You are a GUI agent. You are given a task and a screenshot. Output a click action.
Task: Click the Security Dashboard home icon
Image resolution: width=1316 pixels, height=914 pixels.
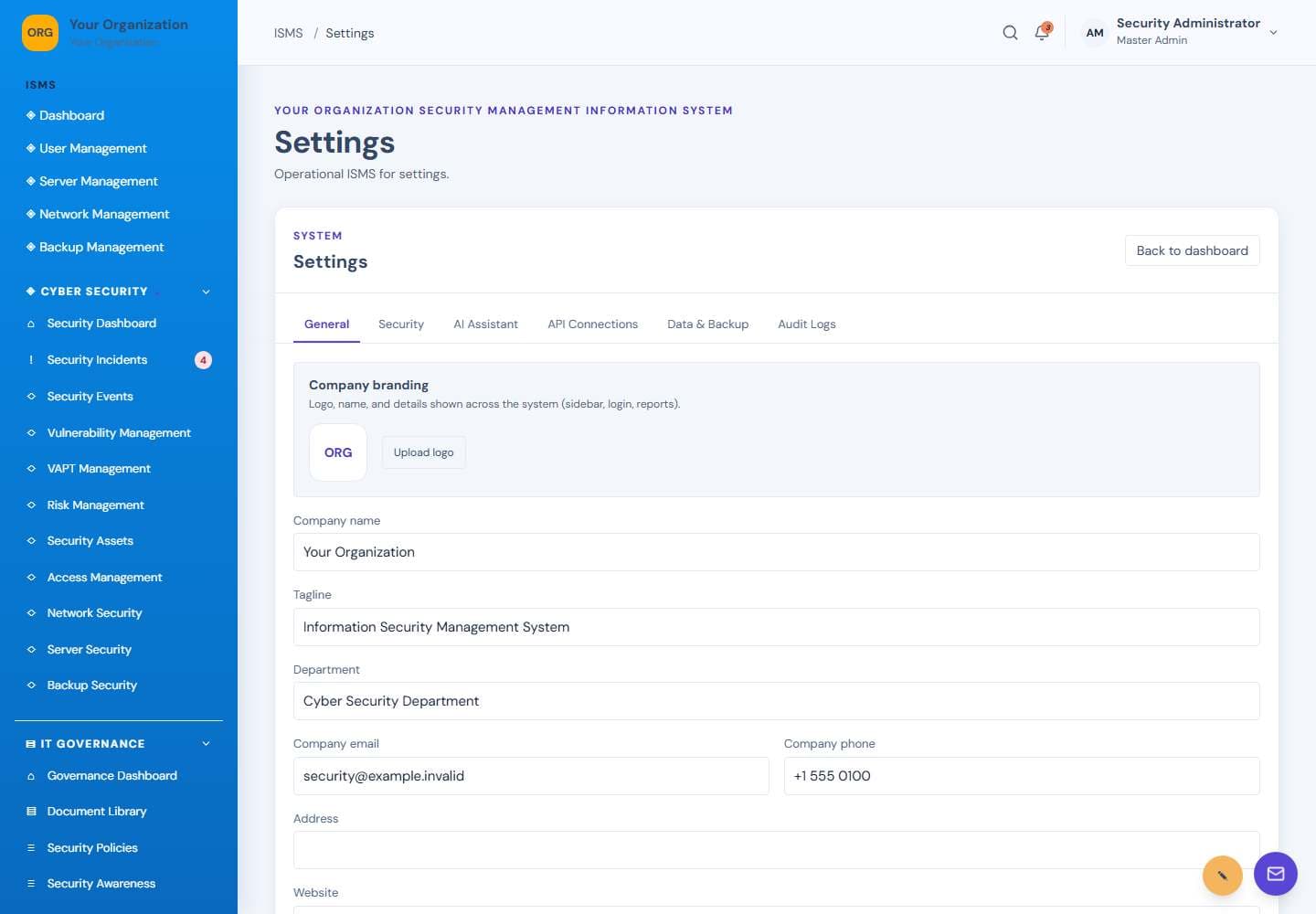click(x=31, y=324)
